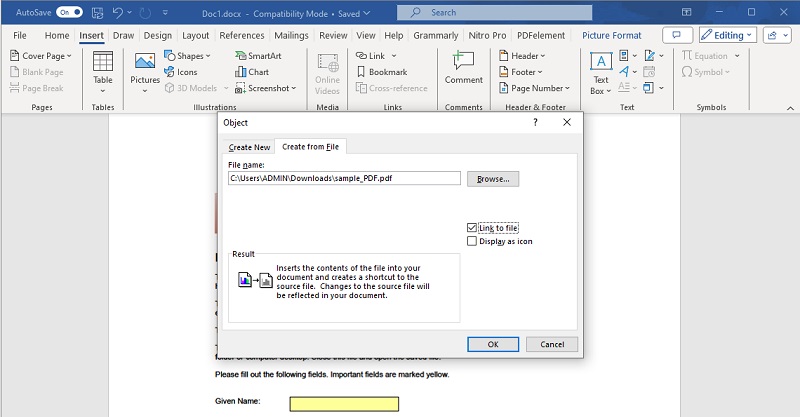Click the WordArt icon
800x417 pixels.
point(623,71)
